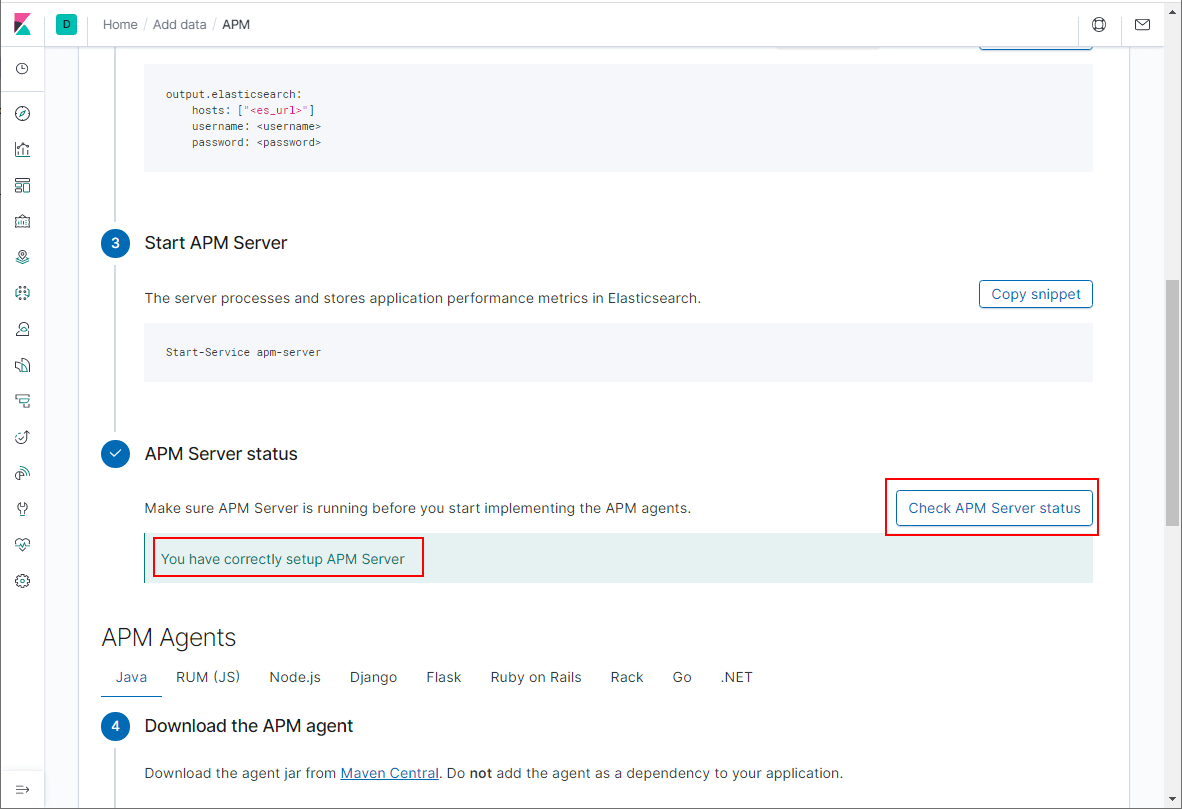Open APM icon in sidebar

pyautogui.click(x=23, y=401)
